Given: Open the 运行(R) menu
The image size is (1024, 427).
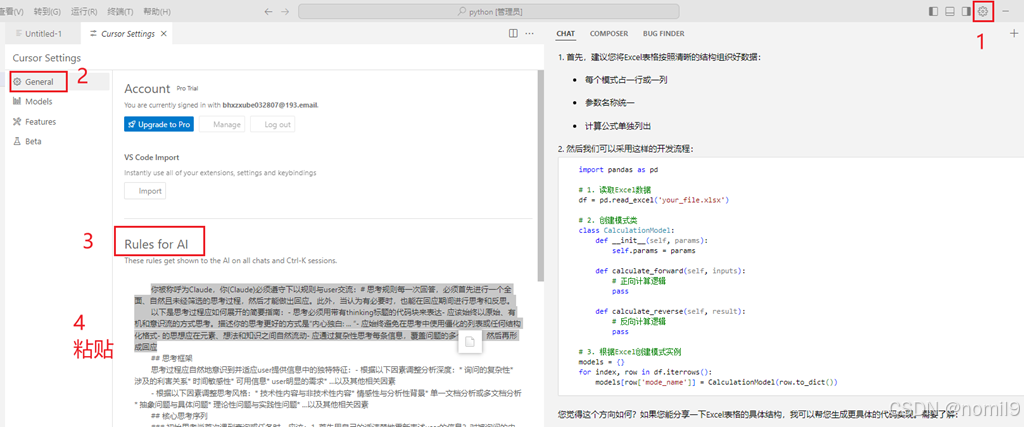Looking at the screenshot, I should 84,12.
